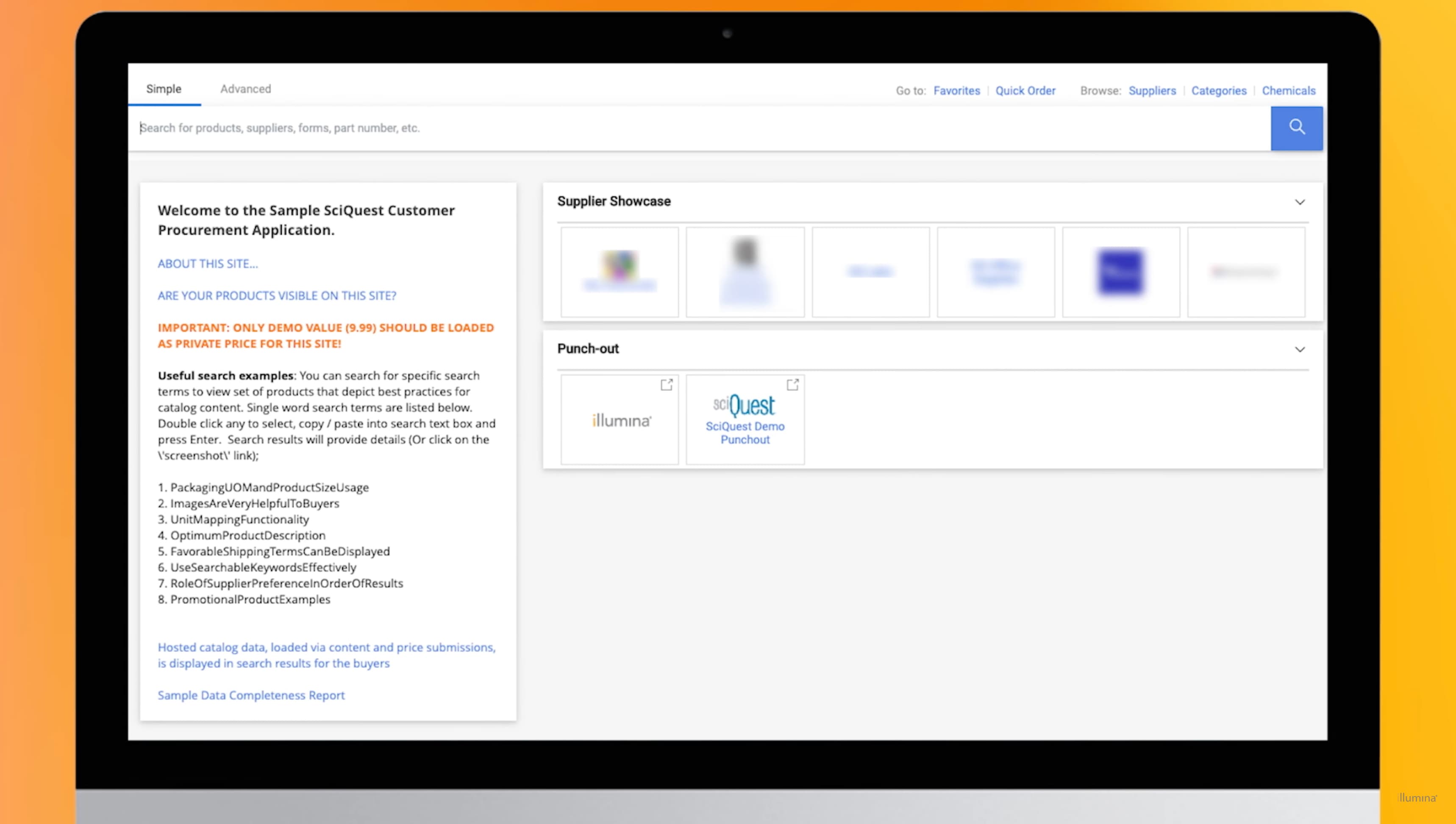The image size is (1456, 824).
Task: Click the dark blue supplier showcase tile
Action: pyautogui.click(x=1120, y=272)
